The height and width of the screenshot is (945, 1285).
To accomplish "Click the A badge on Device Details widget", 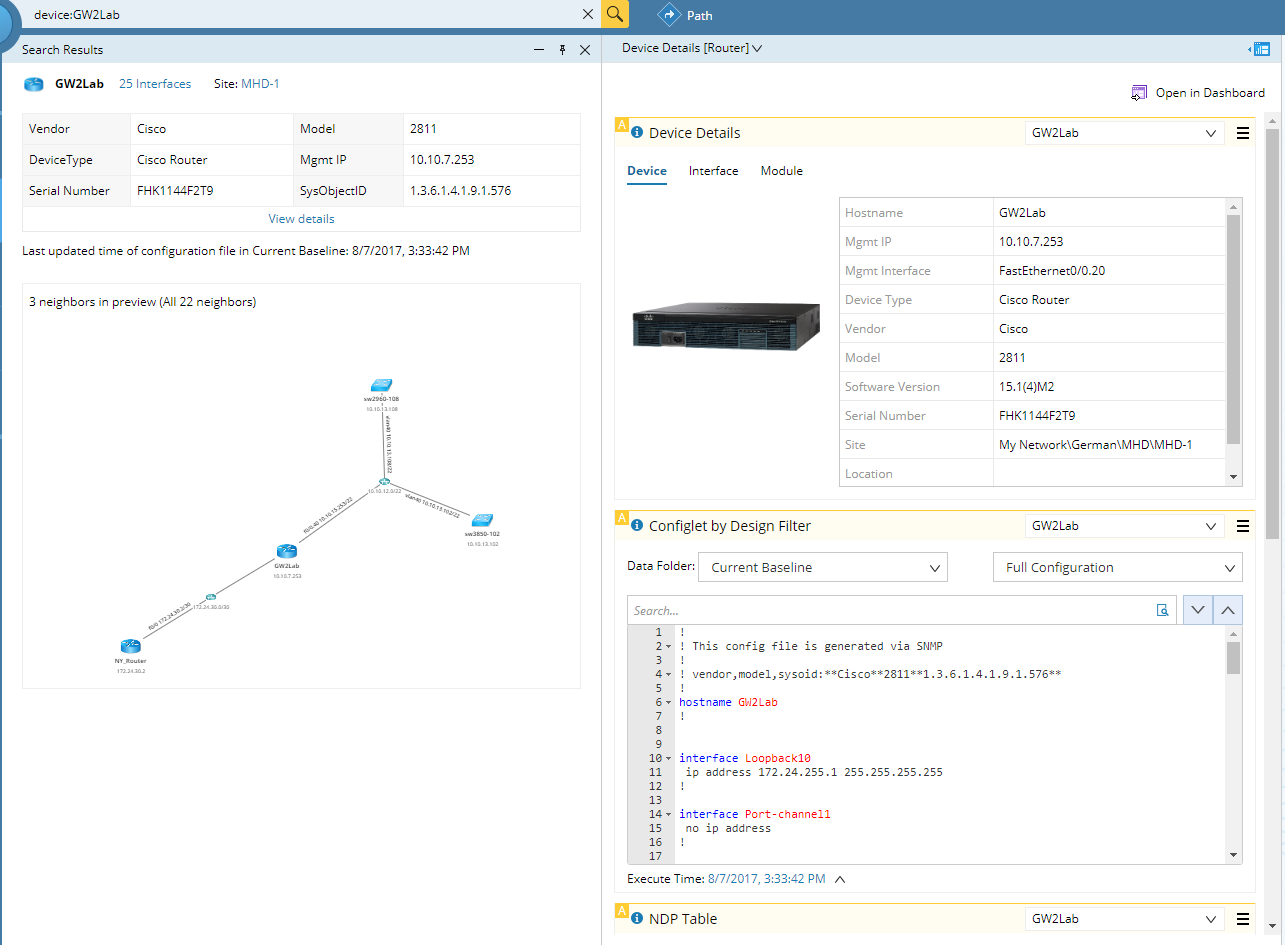I will coord(621,125).
